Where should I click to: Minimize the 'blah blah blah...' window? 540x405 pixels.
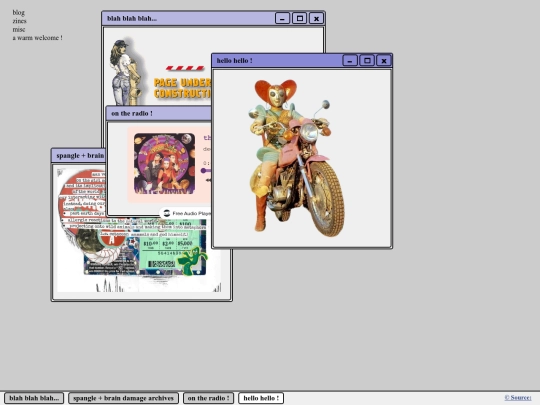282,18
